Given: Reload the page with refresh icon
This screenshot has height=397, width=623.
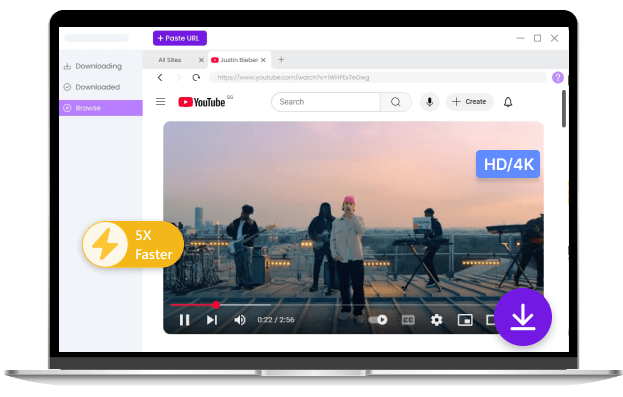Looking at the screenshot, I should (x=196, y=77).
